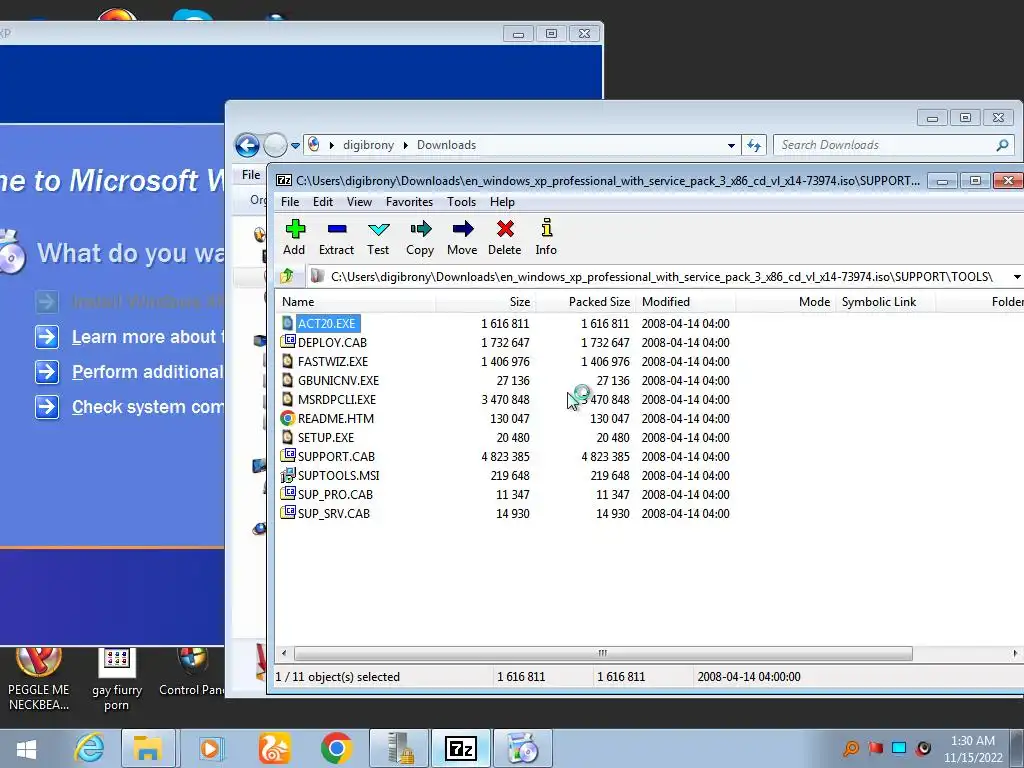Click the Copy toolbar icon

coord(421,229)
